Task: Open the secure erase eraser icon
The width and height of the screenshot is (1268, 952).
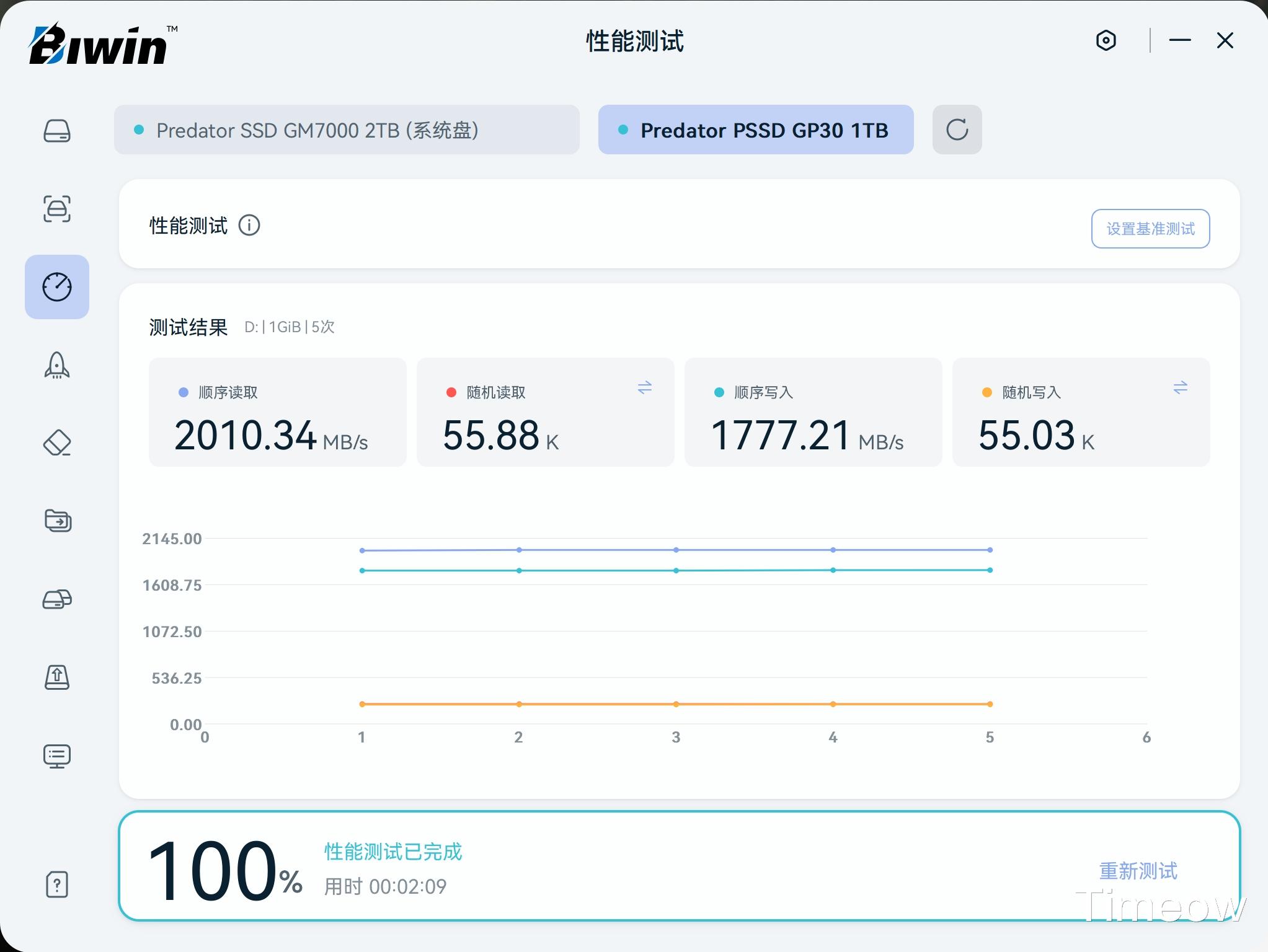Action: point(57,443)
